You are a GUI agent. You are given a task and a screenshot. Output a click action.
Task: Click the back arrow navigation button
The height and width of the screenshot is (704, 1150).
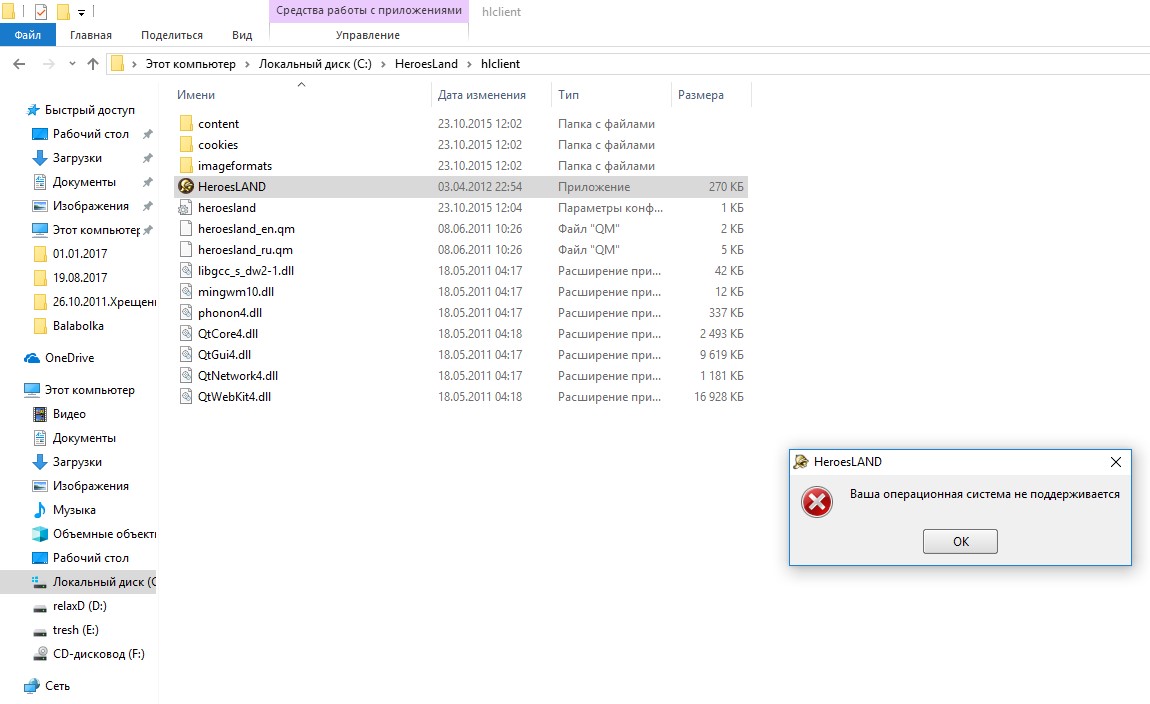(x=18, y=64)
